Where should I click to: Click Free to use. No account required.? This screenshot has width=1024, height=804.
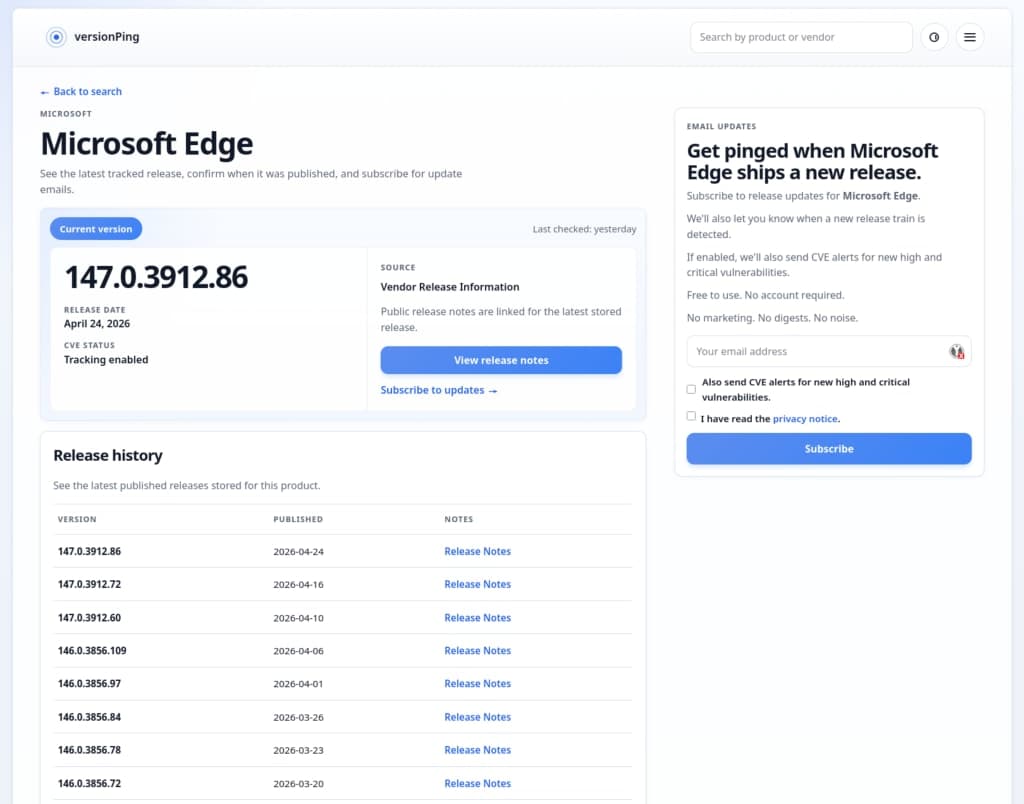click(x=765, y=295)
